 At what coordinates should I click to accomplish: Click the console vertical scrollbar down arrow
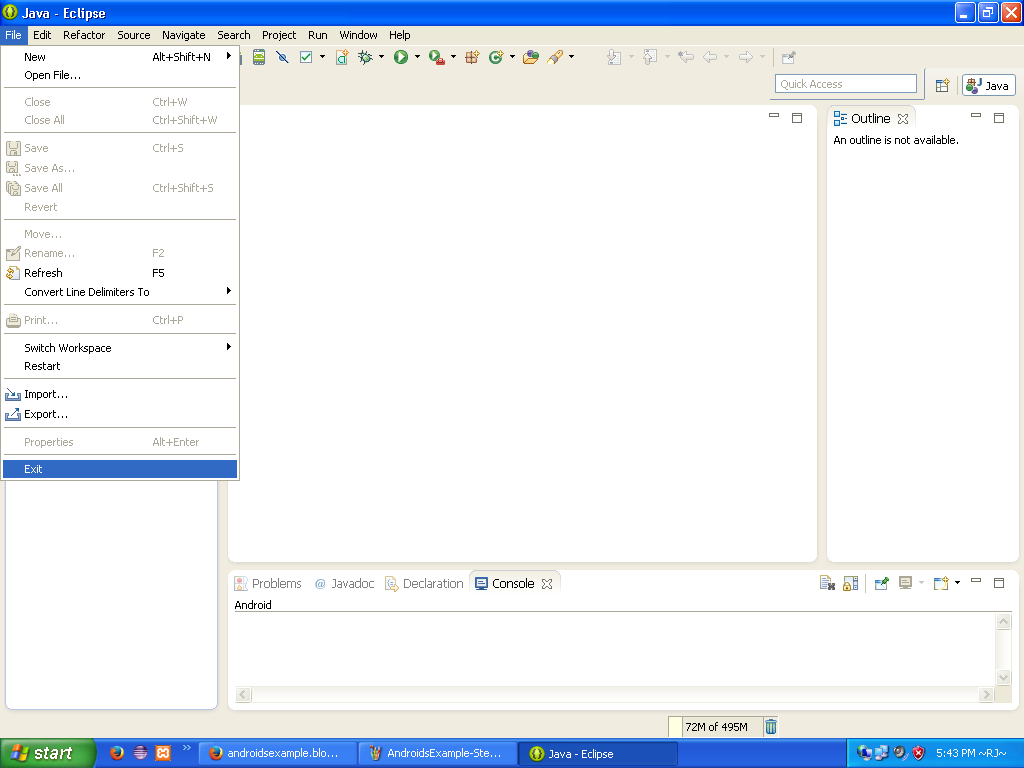[x=1004, y=677]
